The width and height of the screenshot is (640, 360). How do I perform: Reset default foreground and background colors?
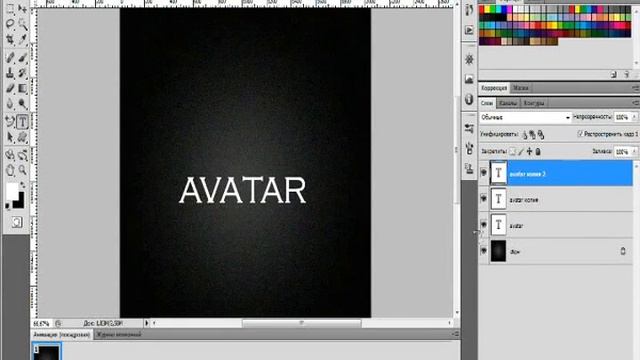tap(7, 206)
